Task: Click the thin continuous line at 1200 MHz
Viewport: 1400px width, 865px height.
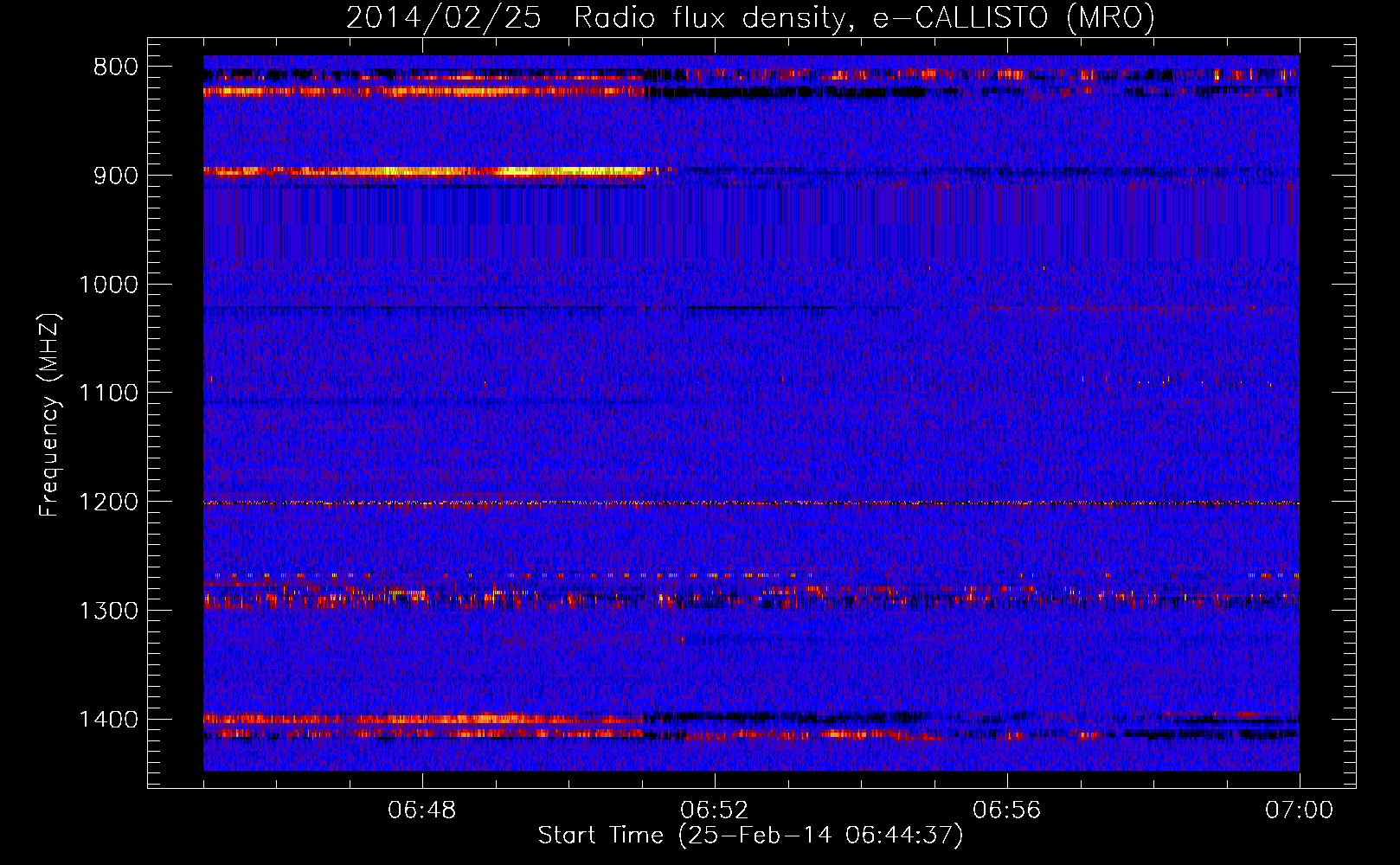Action: (751, 503)
